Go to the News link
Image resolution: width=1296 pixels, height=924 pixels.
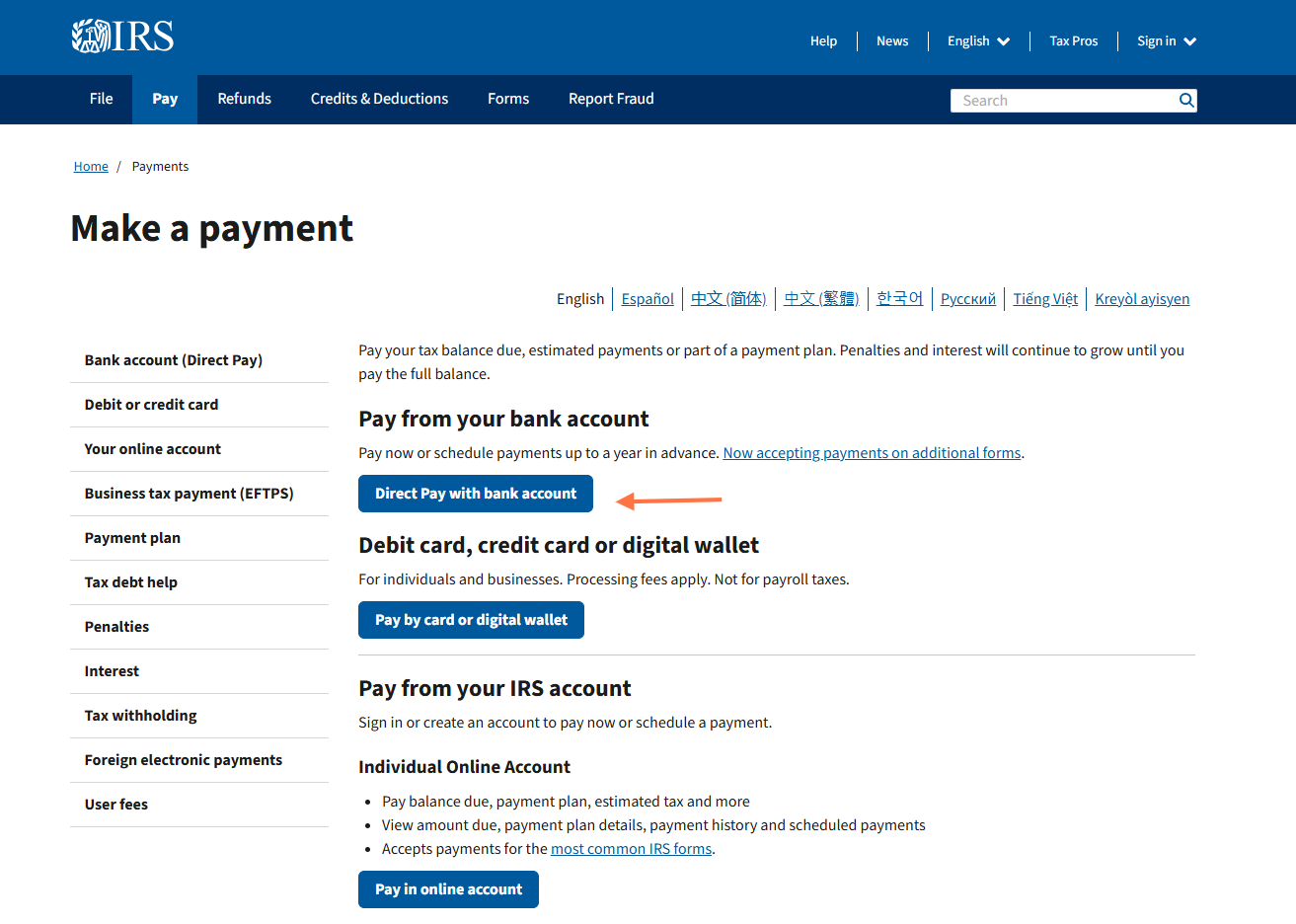(892, 41)
